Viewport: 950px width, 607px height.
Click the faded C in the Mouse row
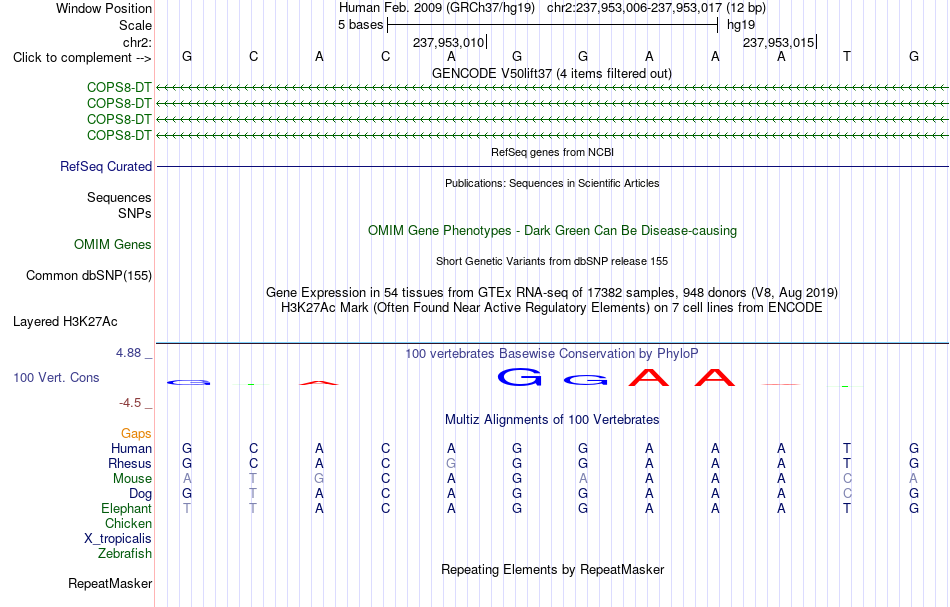[847, 479]
